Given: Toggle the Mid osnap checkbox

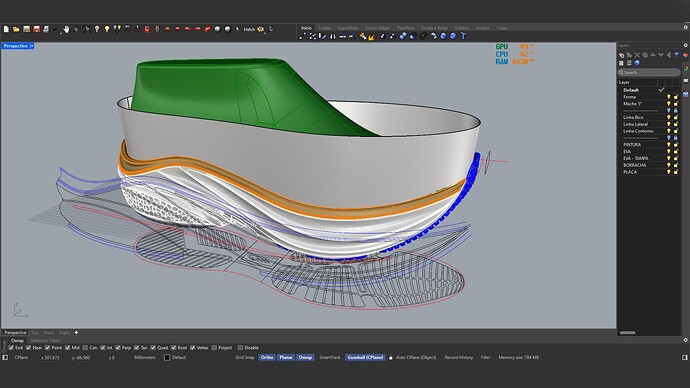Looking at the screenshot, I should coord(67,348).
